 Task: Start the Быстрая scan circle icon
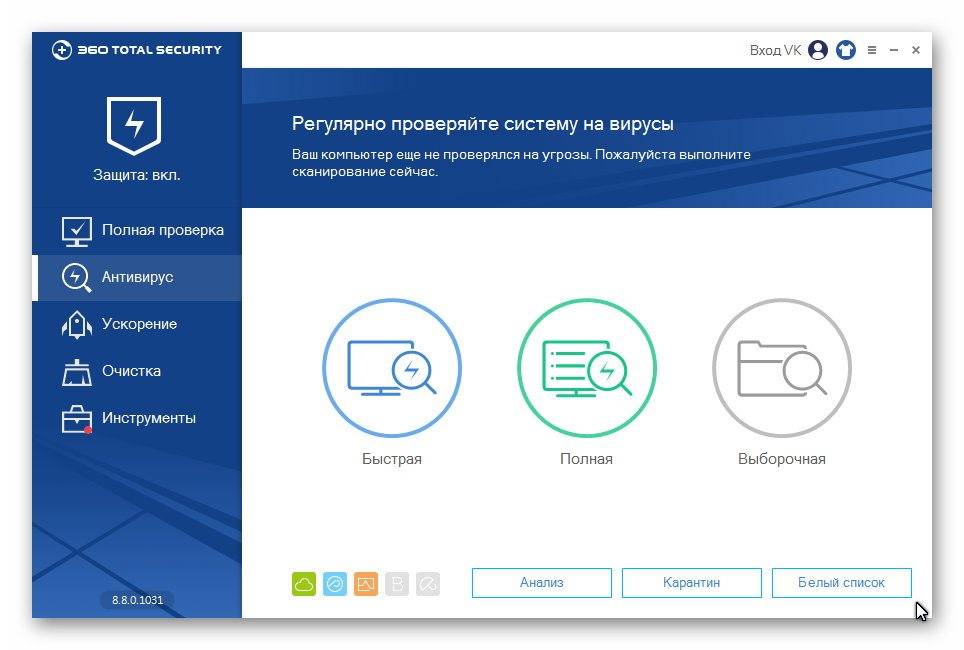click(392, 368)
